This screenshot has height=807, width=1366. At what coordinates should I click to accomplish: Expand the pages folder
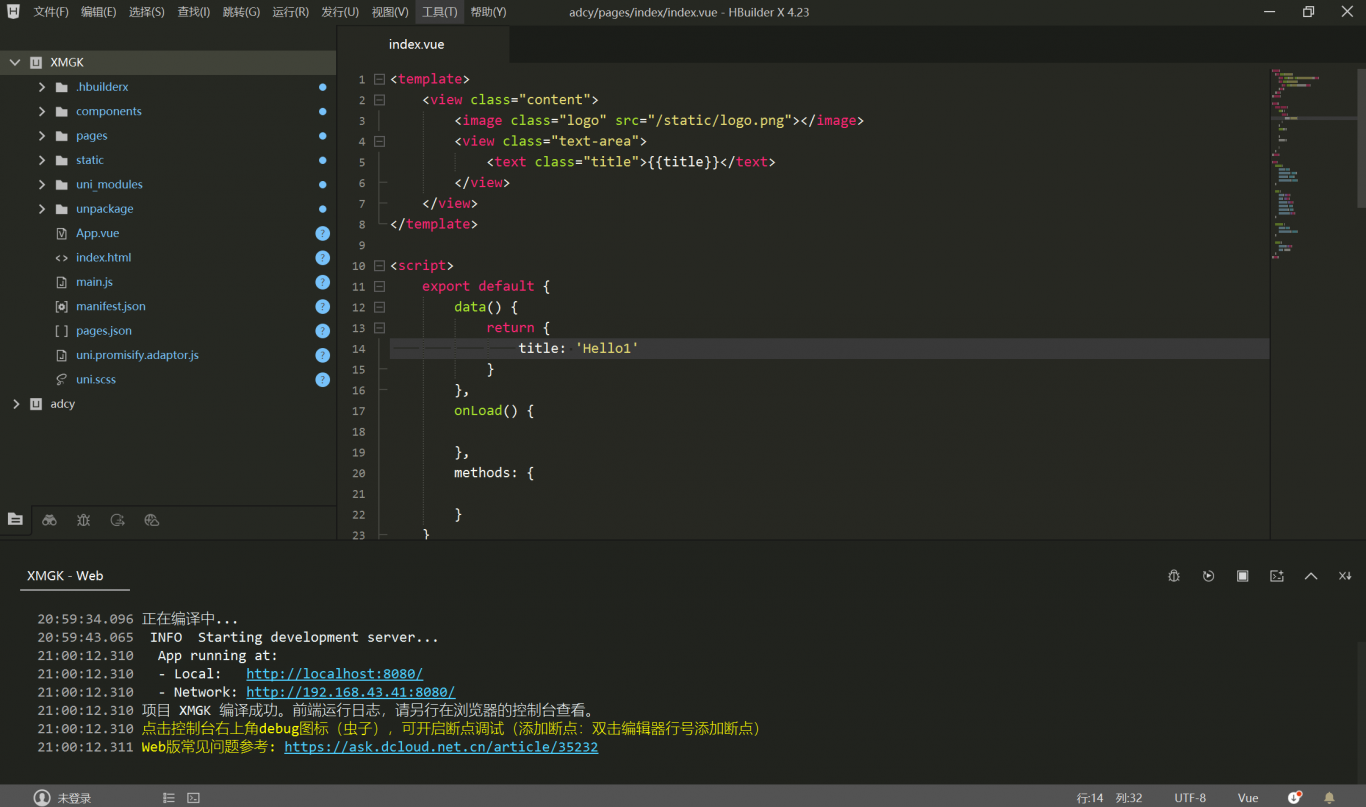[42, 136]
